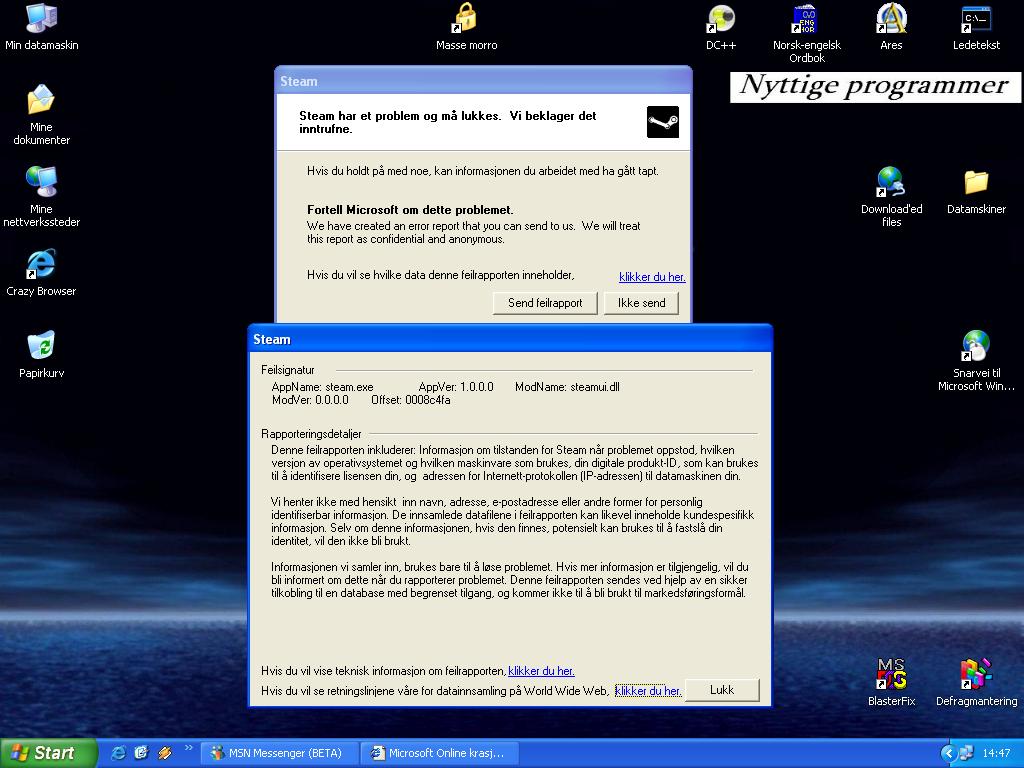
Task: Launch the Crazy Browser shortcut
Action: (x=41, y=265)
